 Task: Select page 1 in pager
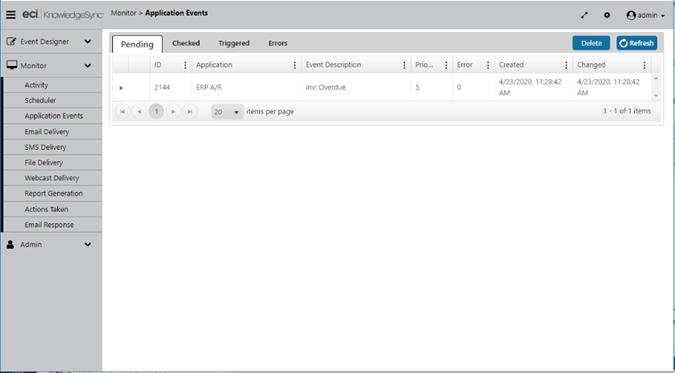(156, 112)
